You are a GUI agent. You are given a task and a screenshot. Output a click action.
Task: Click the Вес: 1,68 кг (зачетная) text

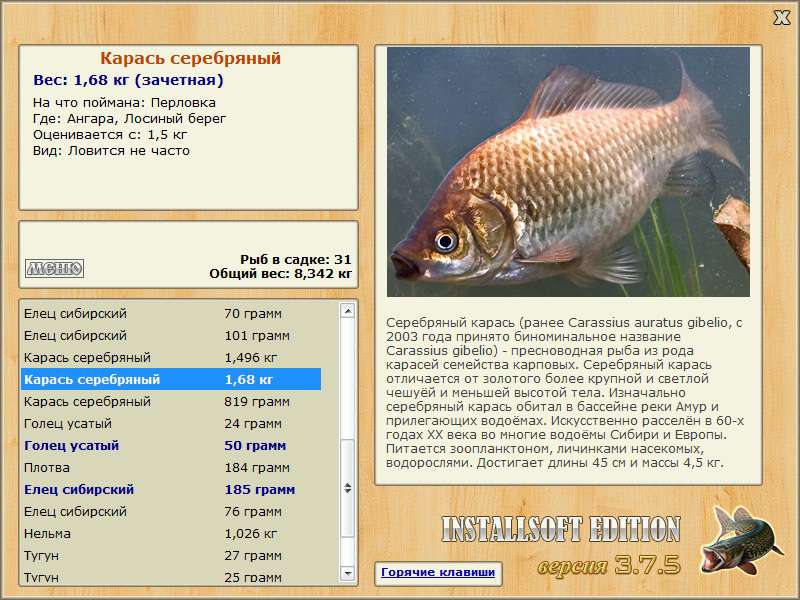click(x=128, y=80)
